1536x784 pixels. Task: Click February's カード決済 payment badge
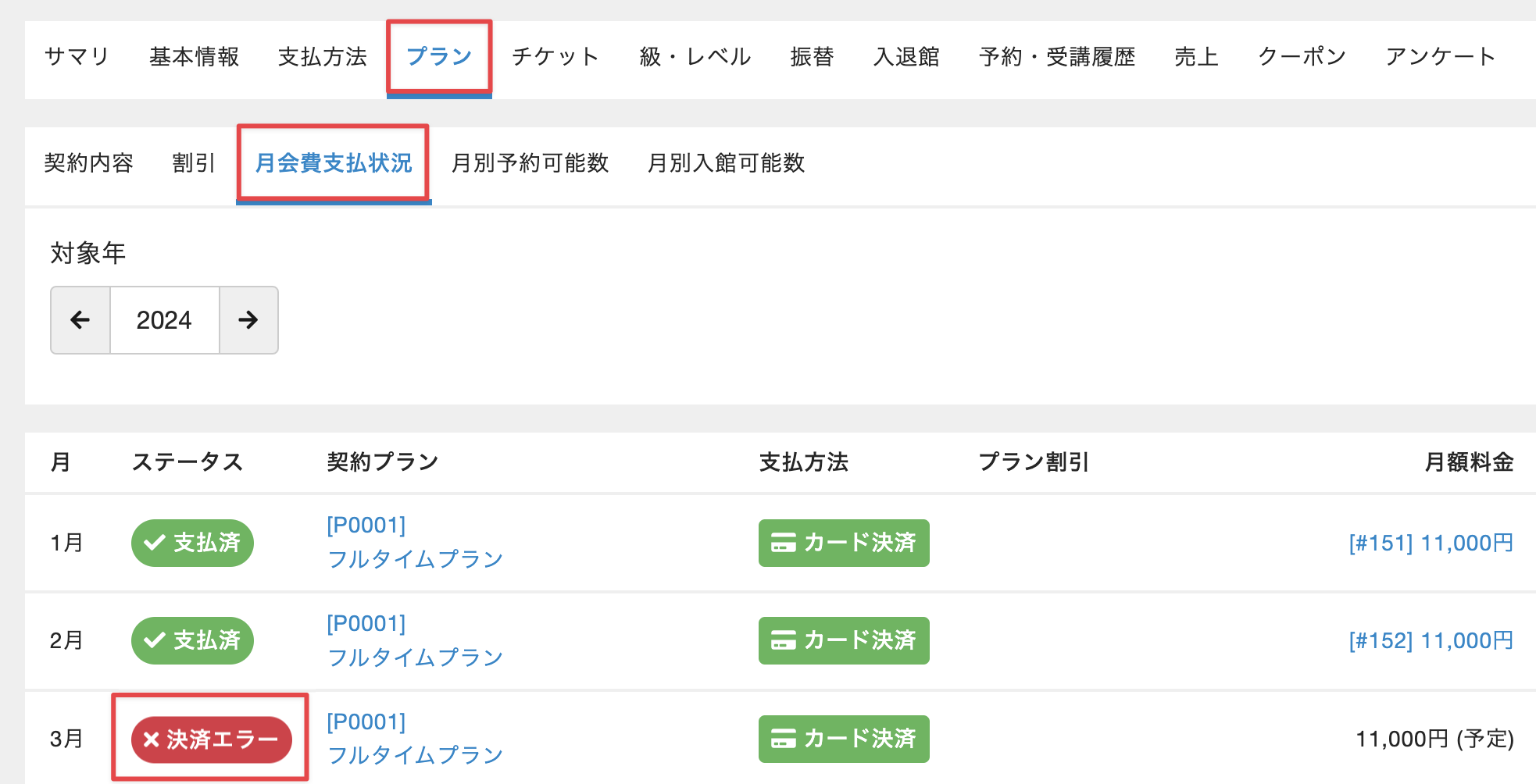click(x=844, y=640)
